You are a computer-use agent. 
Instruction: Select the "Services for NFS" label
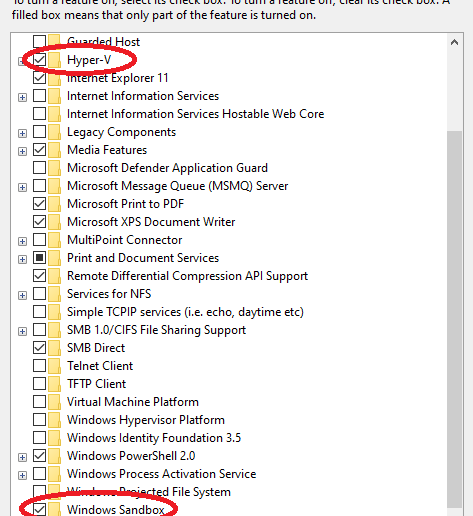pyautogui.click(x=109, y=294)
